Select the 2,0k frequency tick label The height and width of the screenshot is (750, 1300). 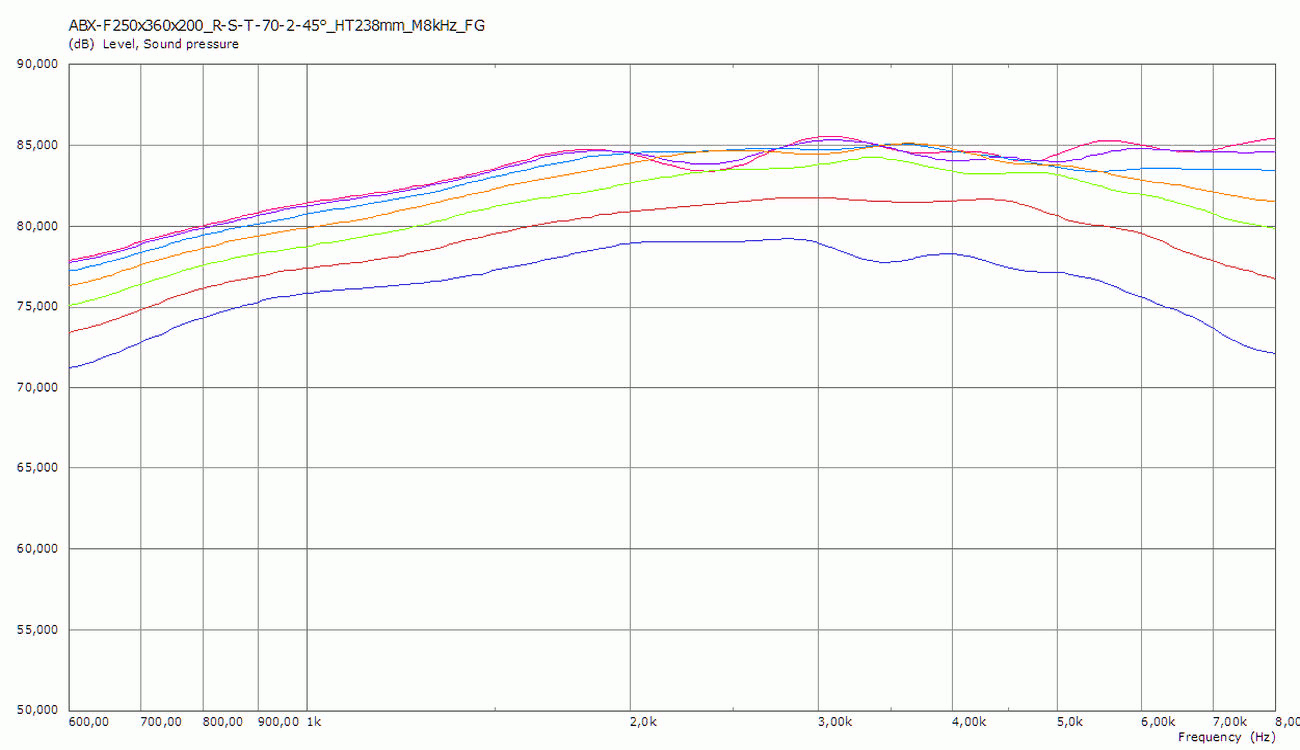click(642, 722)
